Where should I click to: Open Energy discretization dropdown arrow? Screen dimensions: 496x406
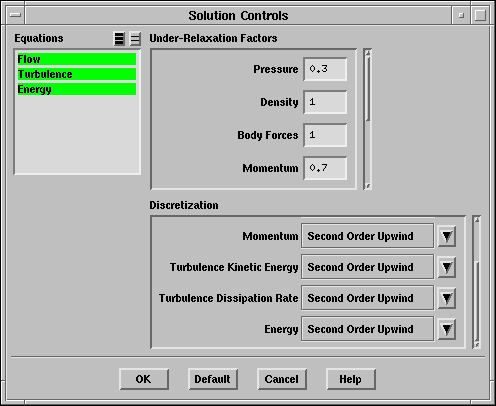point(447,329)
